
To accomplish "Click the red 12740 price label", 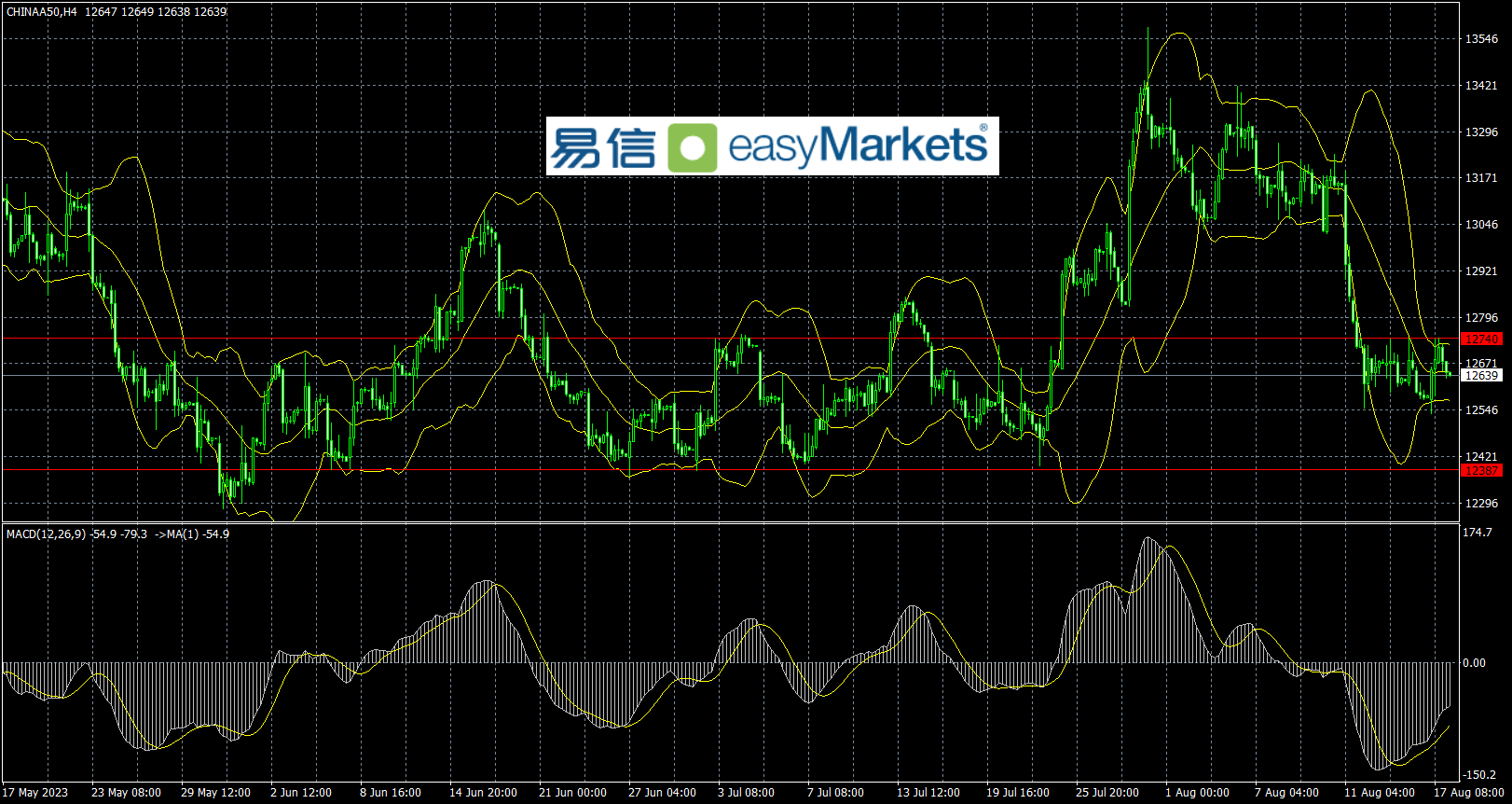I will tap(1481, 339).
